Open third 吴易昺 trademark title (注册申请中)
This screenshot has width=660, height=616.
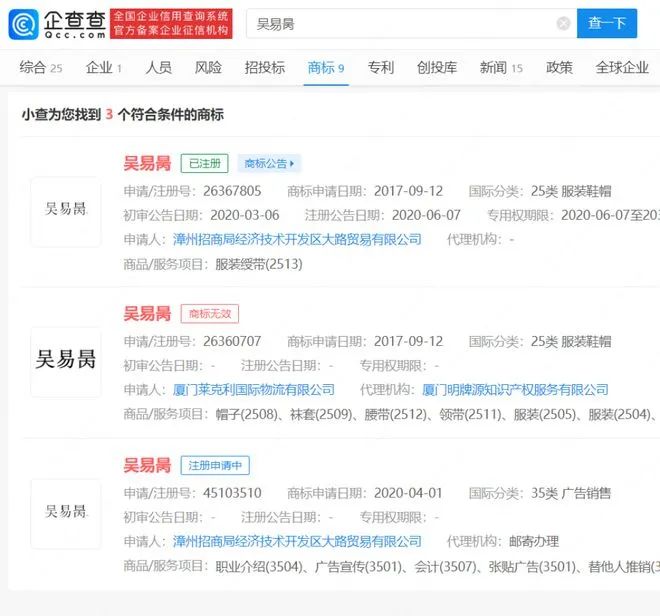coord(147,465)
